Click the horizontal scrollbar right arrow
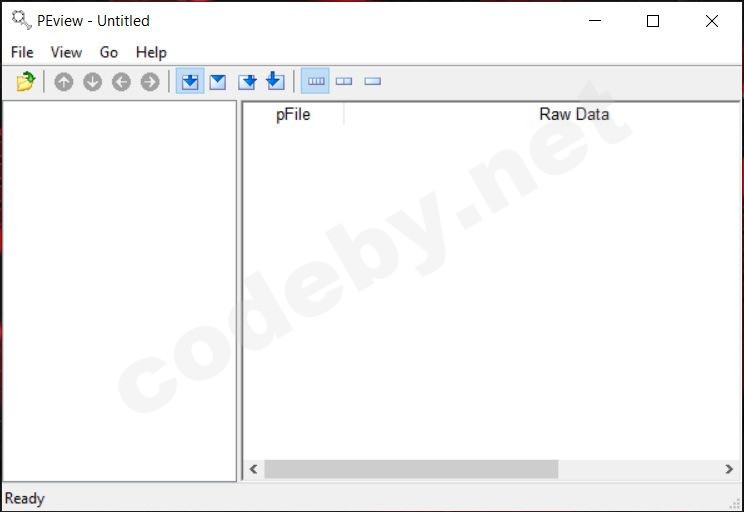 [729, 469]
